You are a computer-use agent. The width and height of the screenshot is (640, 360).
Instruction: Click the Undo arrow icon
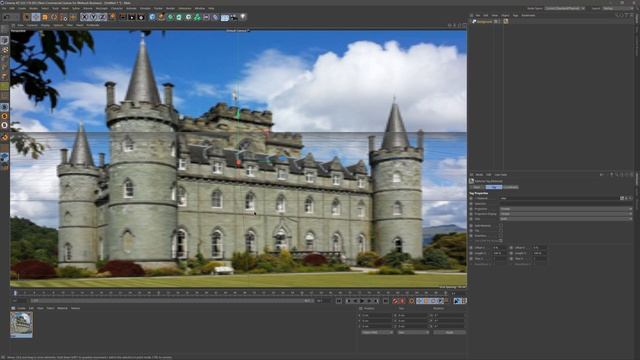(x=6, y=17)
